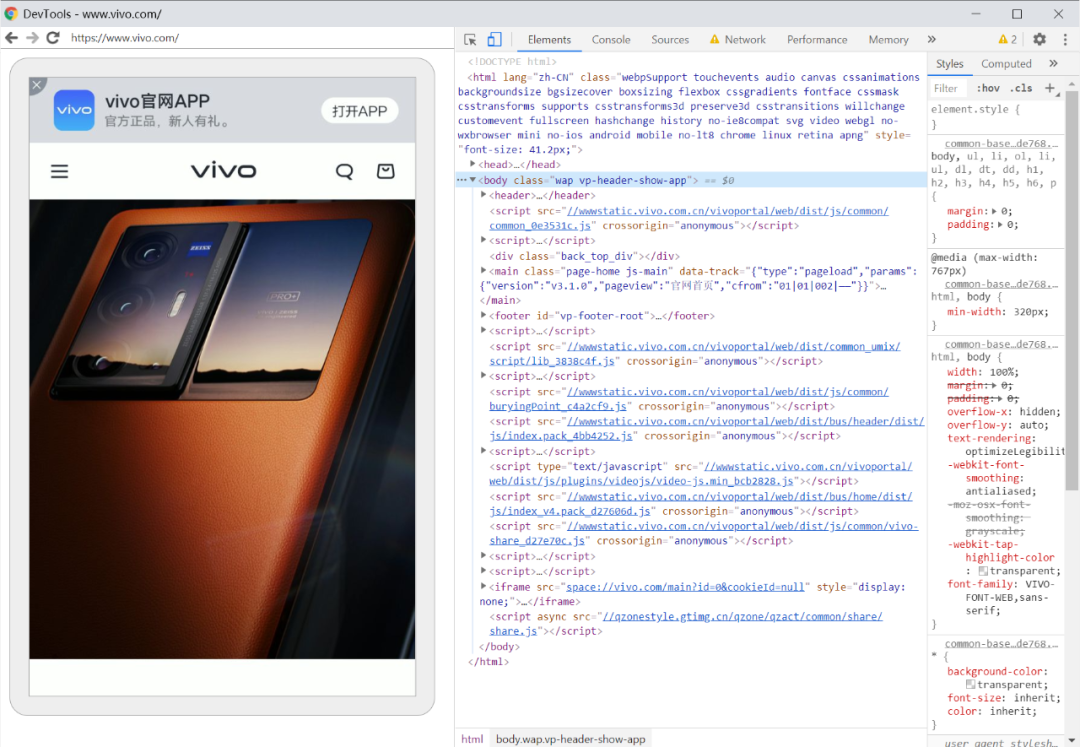Viewport: 1080px width, 747px height.
Task: Toggle the device toolbar icon
Action: pyautogui.click(x=494, y=39)
